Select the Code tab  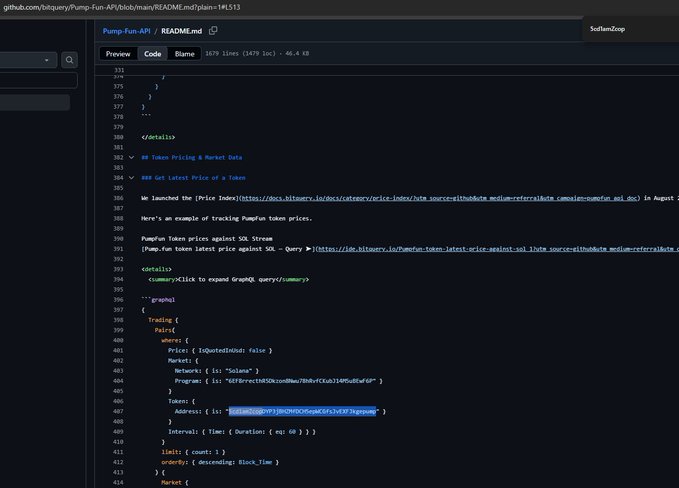pos(152,54)
